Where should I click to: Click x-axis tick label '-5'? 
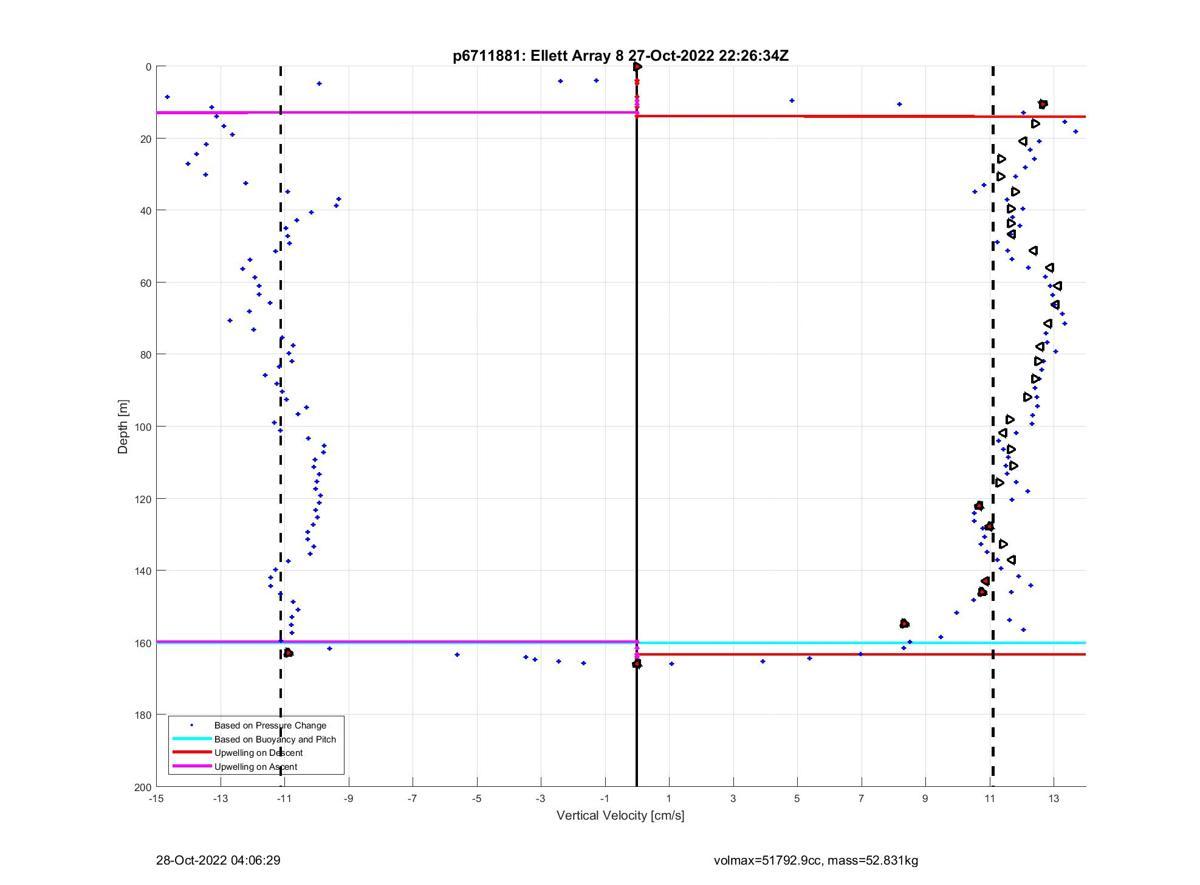[476, 798]
